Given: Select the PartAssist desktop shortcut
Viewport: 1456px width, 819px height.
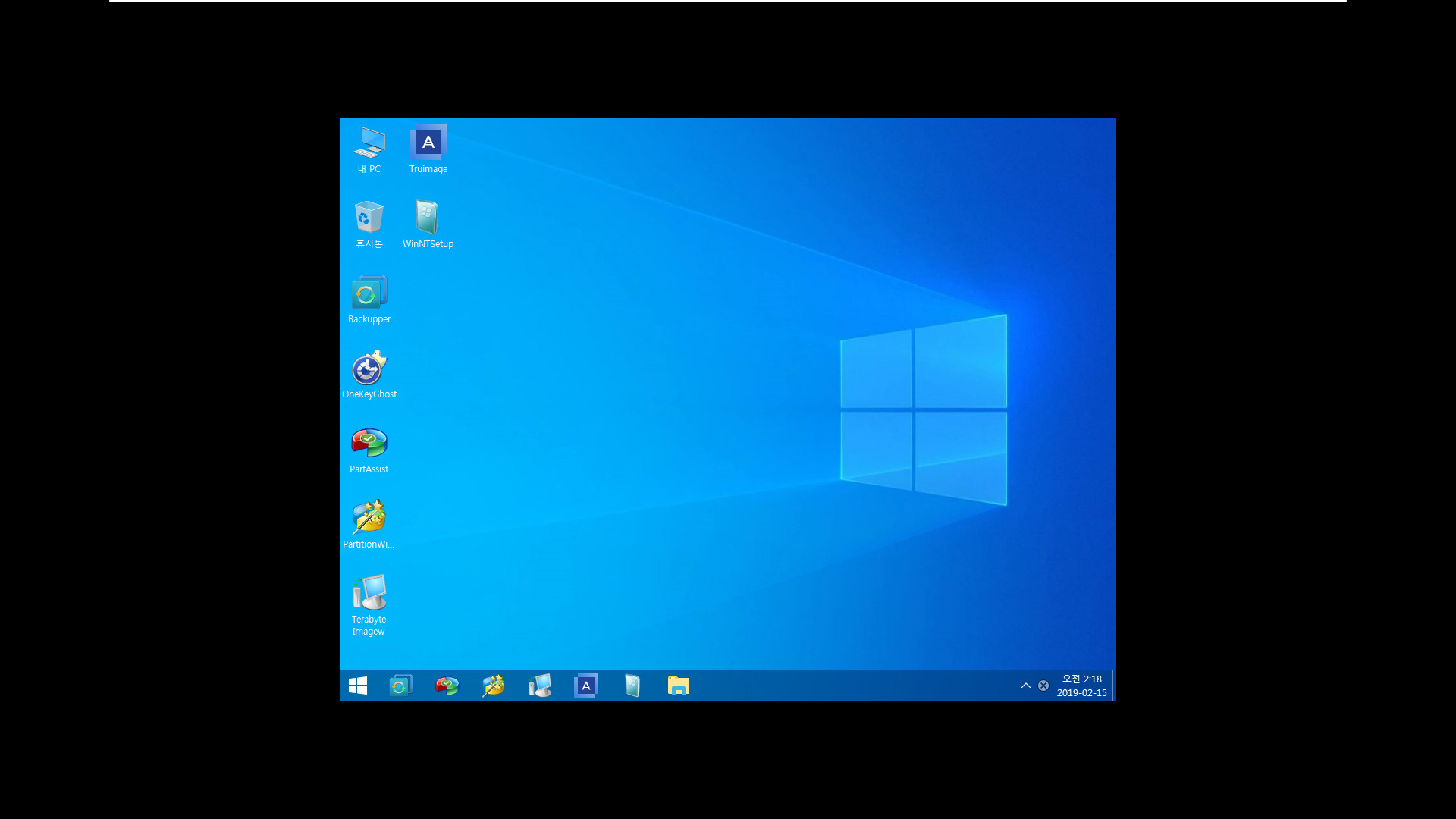Looking at the screenshot, I should click(x=369, y=450).
